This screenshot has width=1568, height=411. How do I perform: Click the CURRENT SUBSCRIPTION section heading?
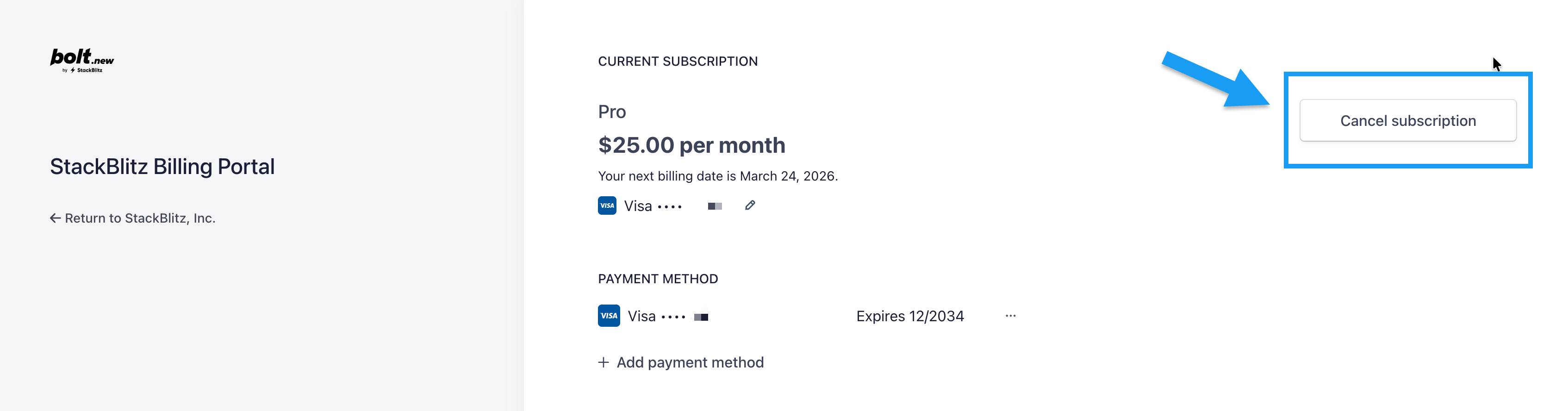coord(678,62)
